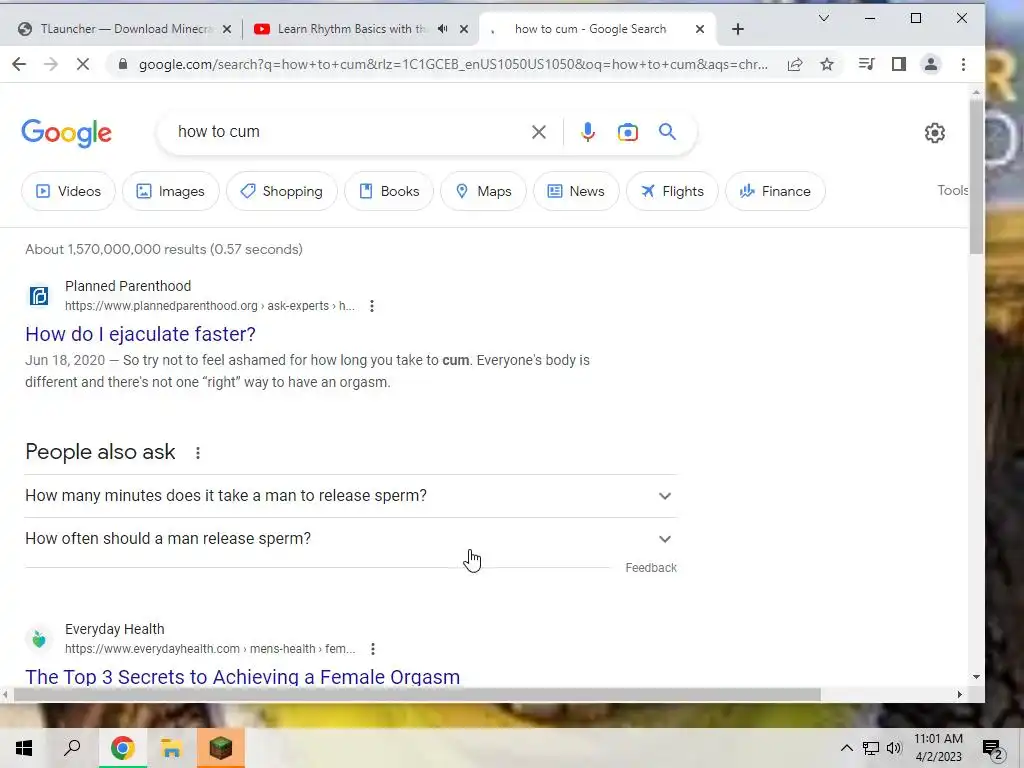The width and height of the screenshot is (1024, 768).
Task: Open People also ask options menu
Action: [x=198, y=452]
